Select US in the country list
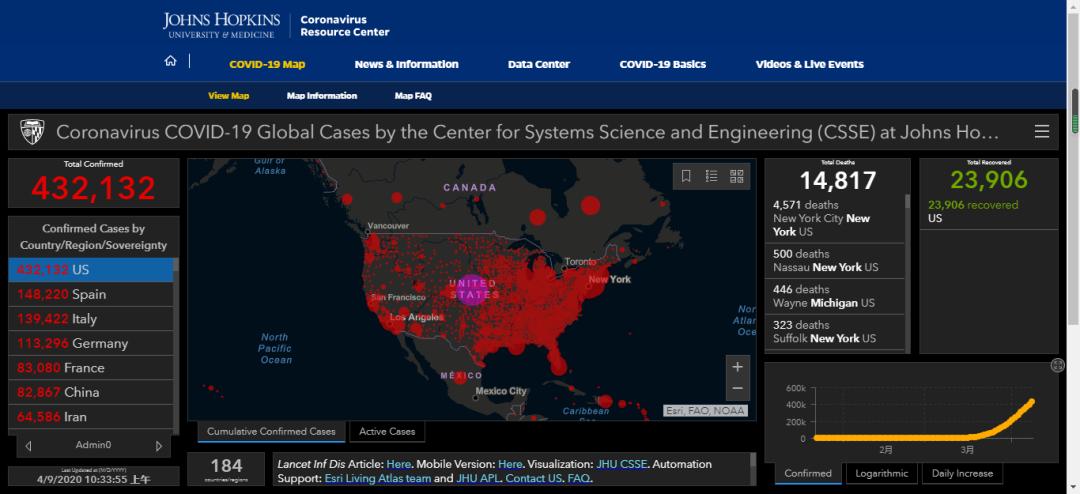Image resolution: width=1080 pixels, height=494 pixels. pyautogui.click(x=90, y=269)
